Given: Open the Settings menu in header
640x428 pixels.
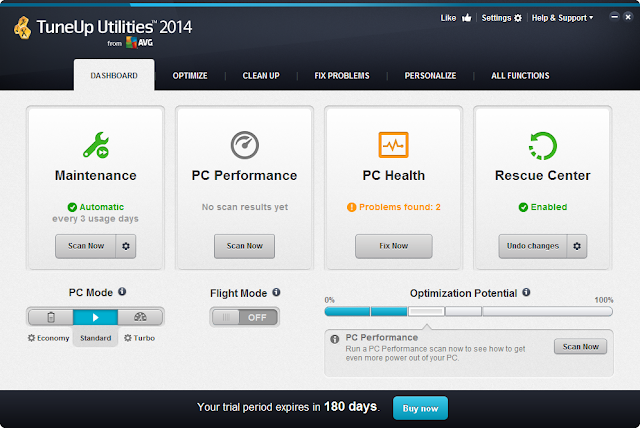Looking at the screenshot, I should (501, 18).
